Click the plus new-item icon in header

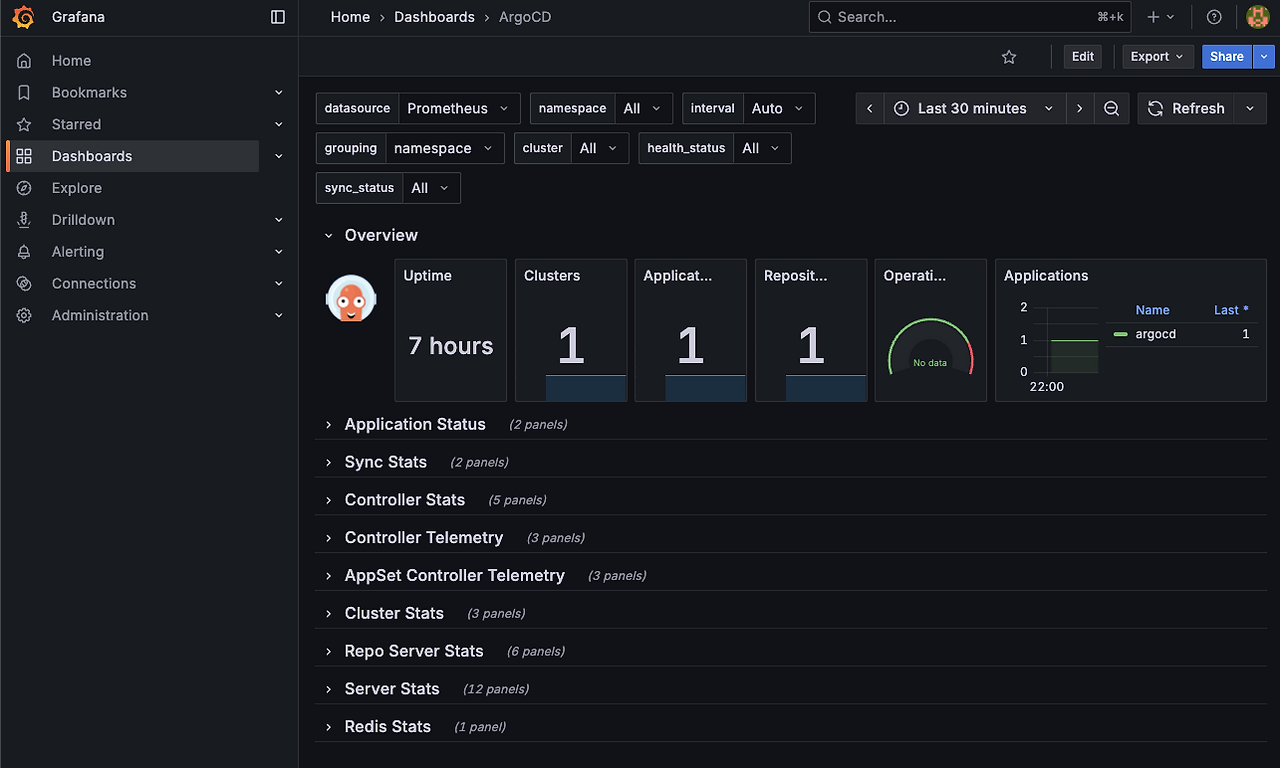(x=1153, y=17)
